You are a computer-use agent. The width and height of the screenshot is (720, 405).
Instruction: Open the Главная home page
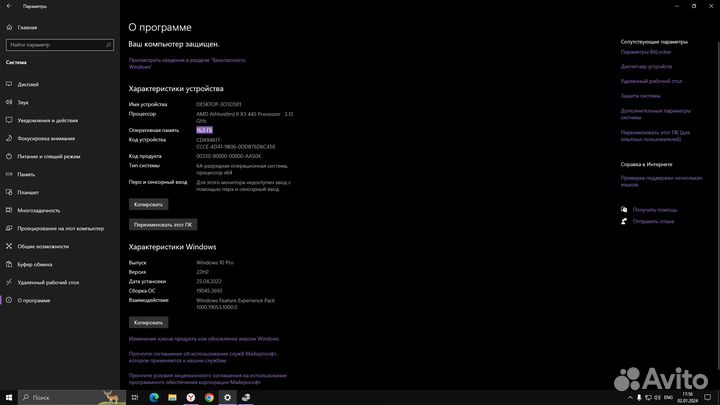point(26,27)
